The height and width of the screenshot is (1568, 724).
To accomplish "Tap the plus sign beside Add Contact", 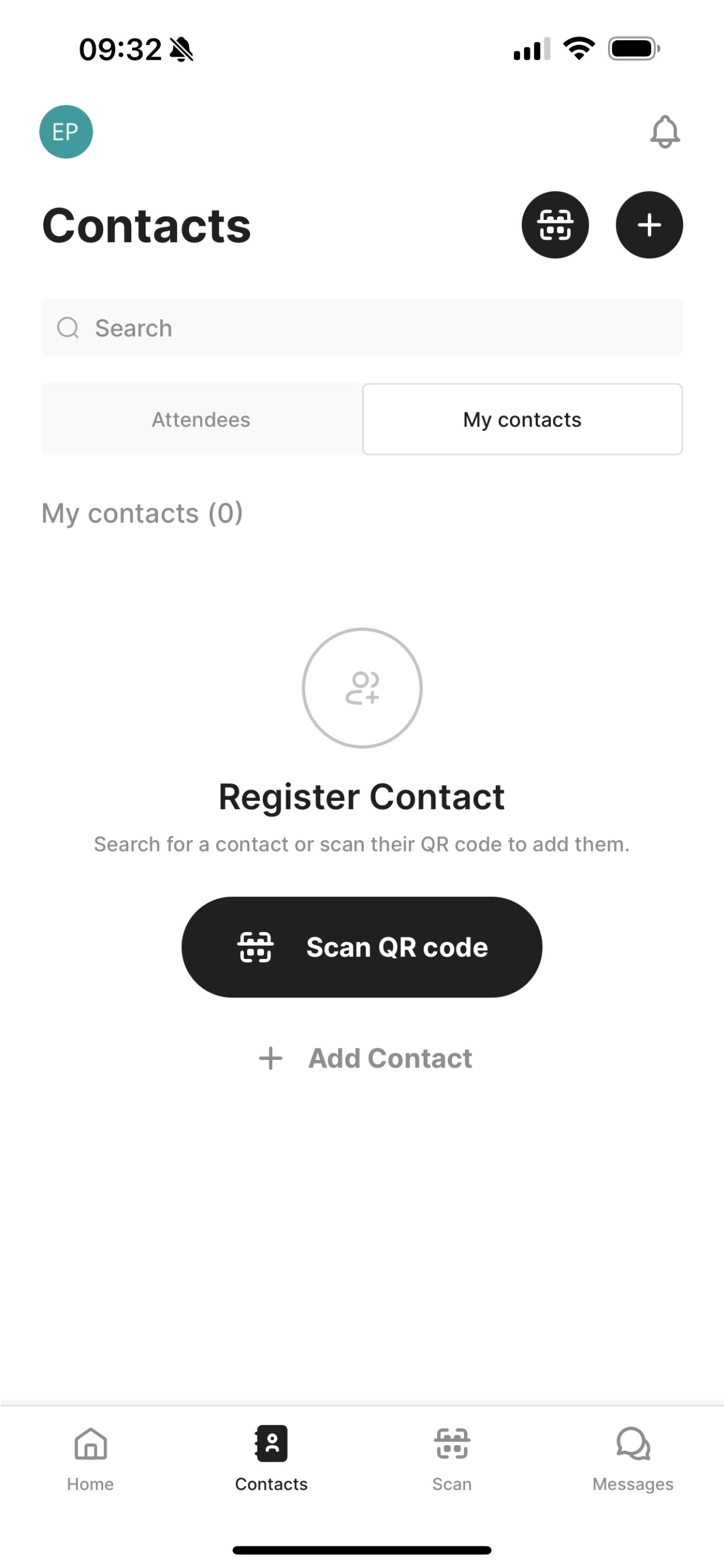I will tap(270, 1059).
